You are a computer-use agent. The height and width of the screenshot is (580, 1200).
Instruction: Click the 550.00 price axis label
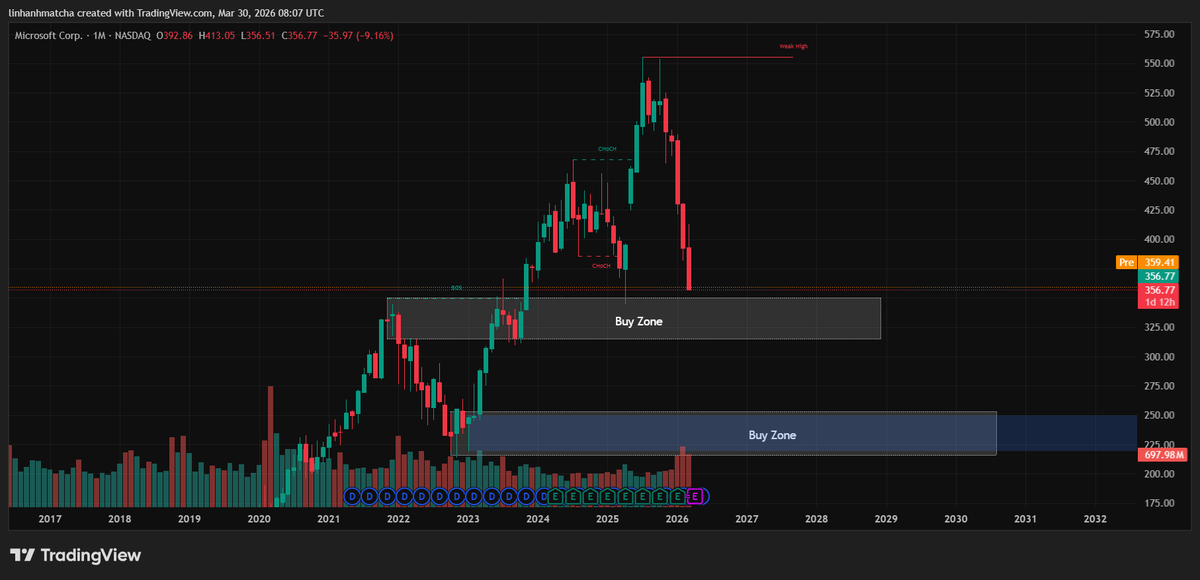(1160, 63)
